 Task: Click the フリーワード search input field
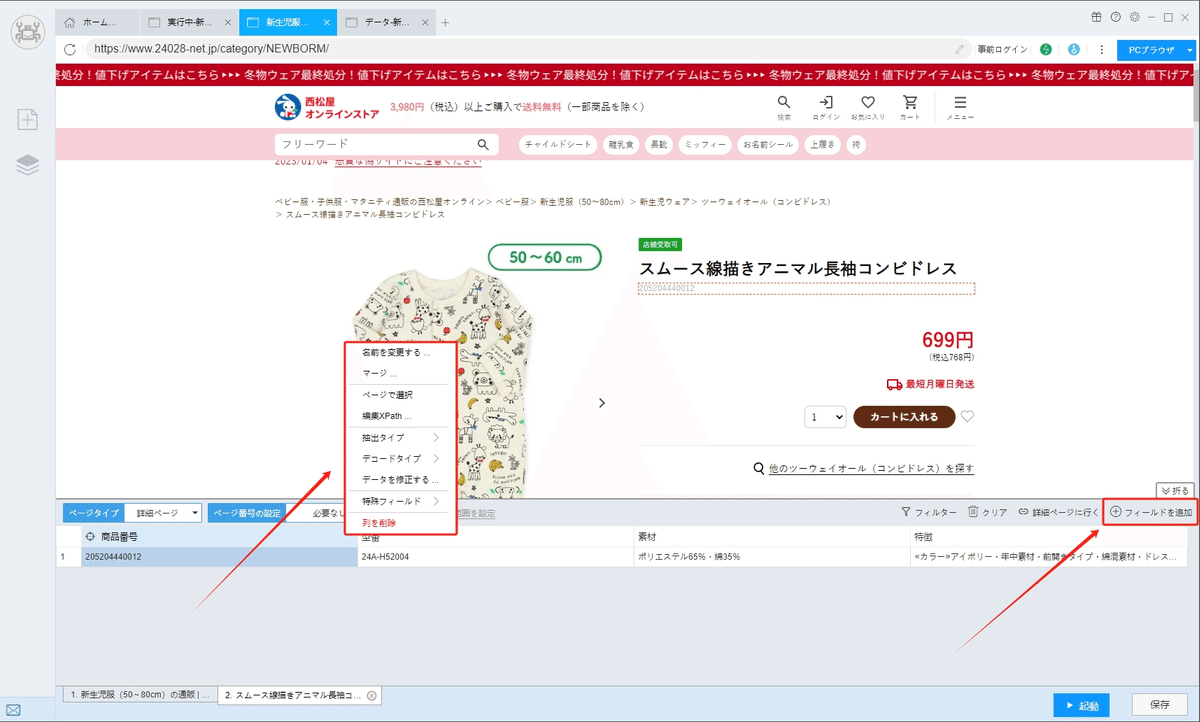pyautogui.click(x=370, y=143)
